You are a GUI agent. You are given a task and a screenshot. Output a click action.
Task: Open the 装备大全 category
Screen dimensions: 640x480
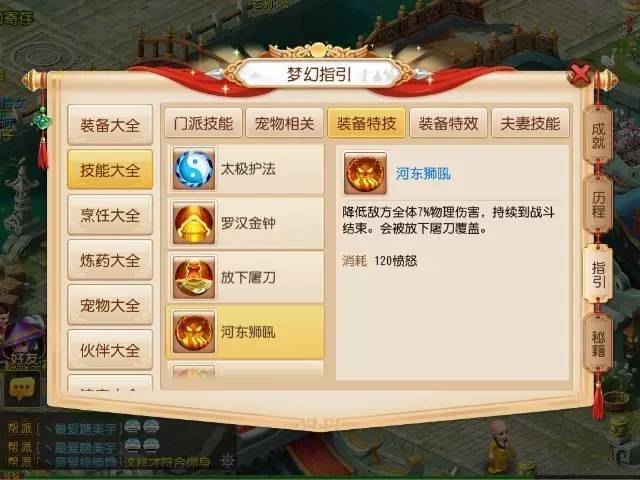(x=110, y=125)
